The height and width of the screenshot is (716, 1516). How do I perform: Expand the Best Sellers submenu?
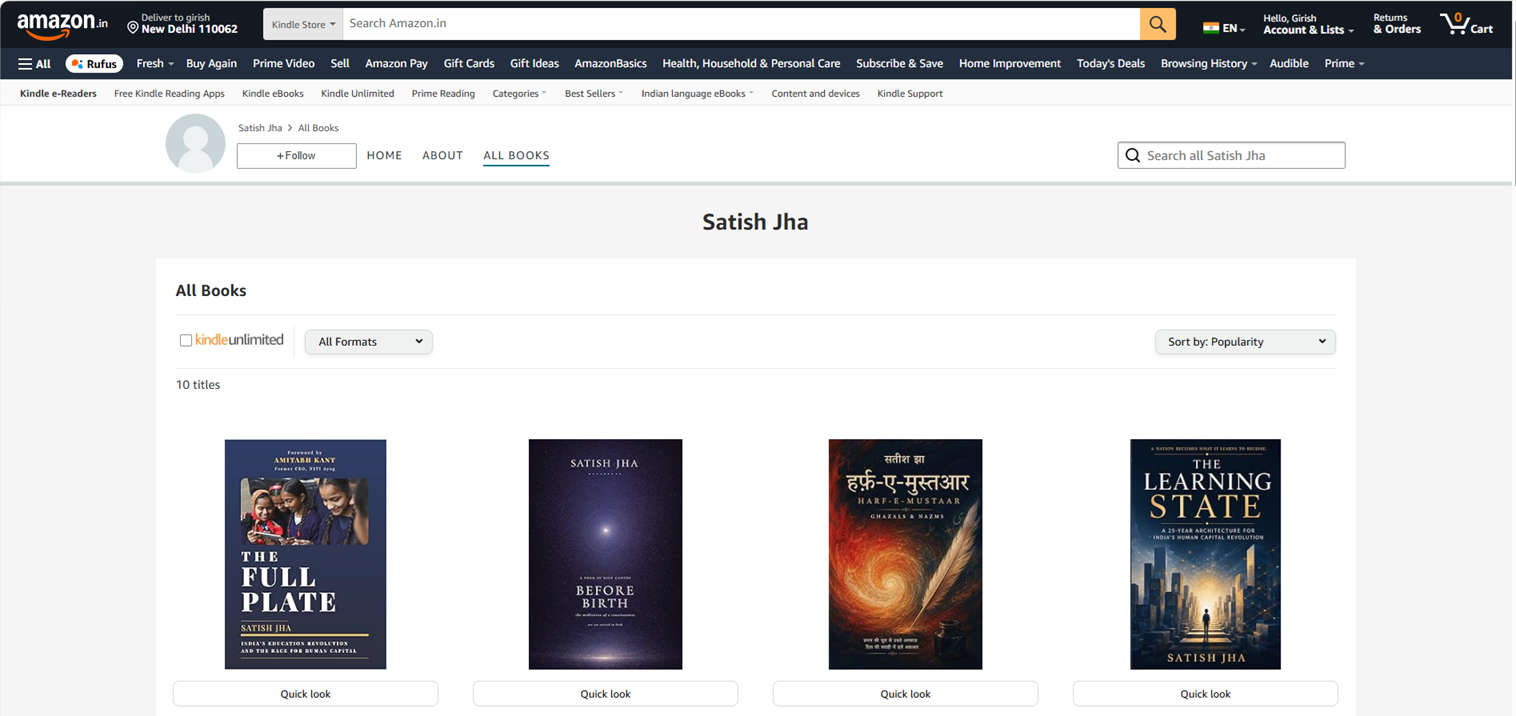tap(594, 93)
